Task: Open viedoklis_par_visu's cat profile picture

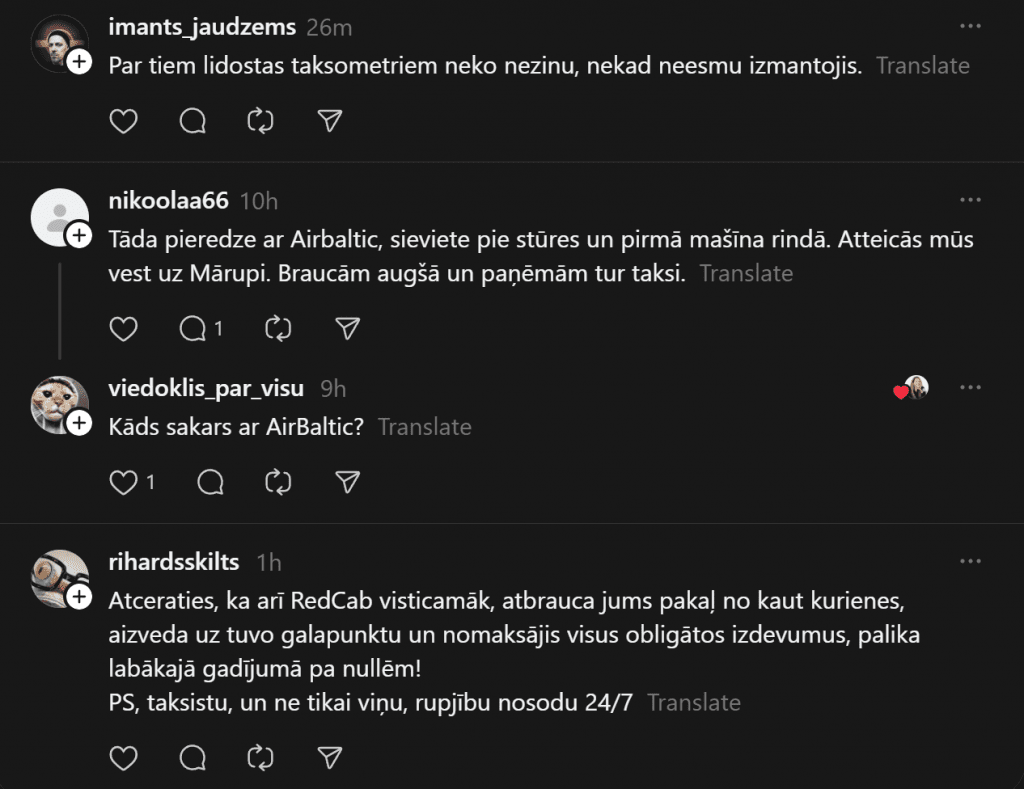Action: (58, 404)
